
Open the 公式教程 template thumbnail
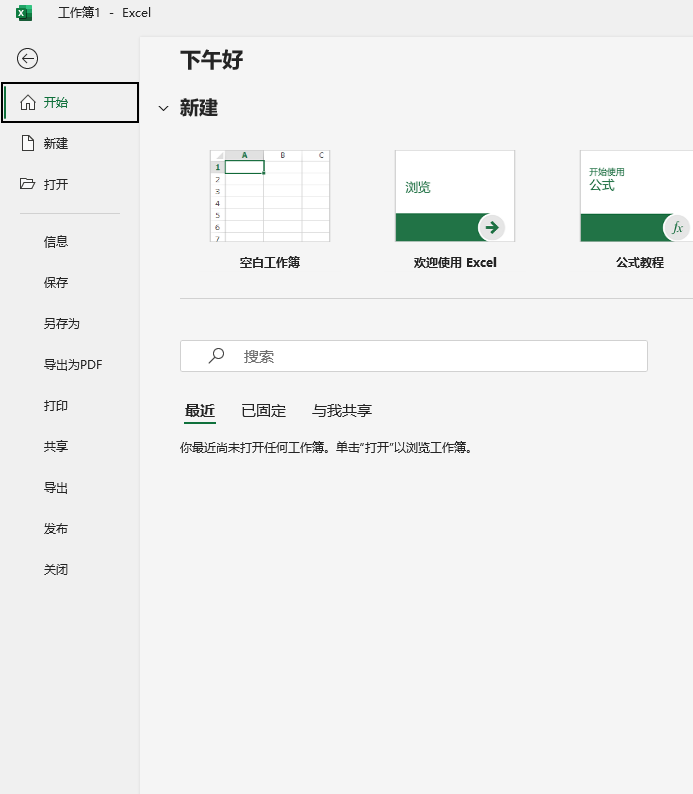[x=637, y=196]
